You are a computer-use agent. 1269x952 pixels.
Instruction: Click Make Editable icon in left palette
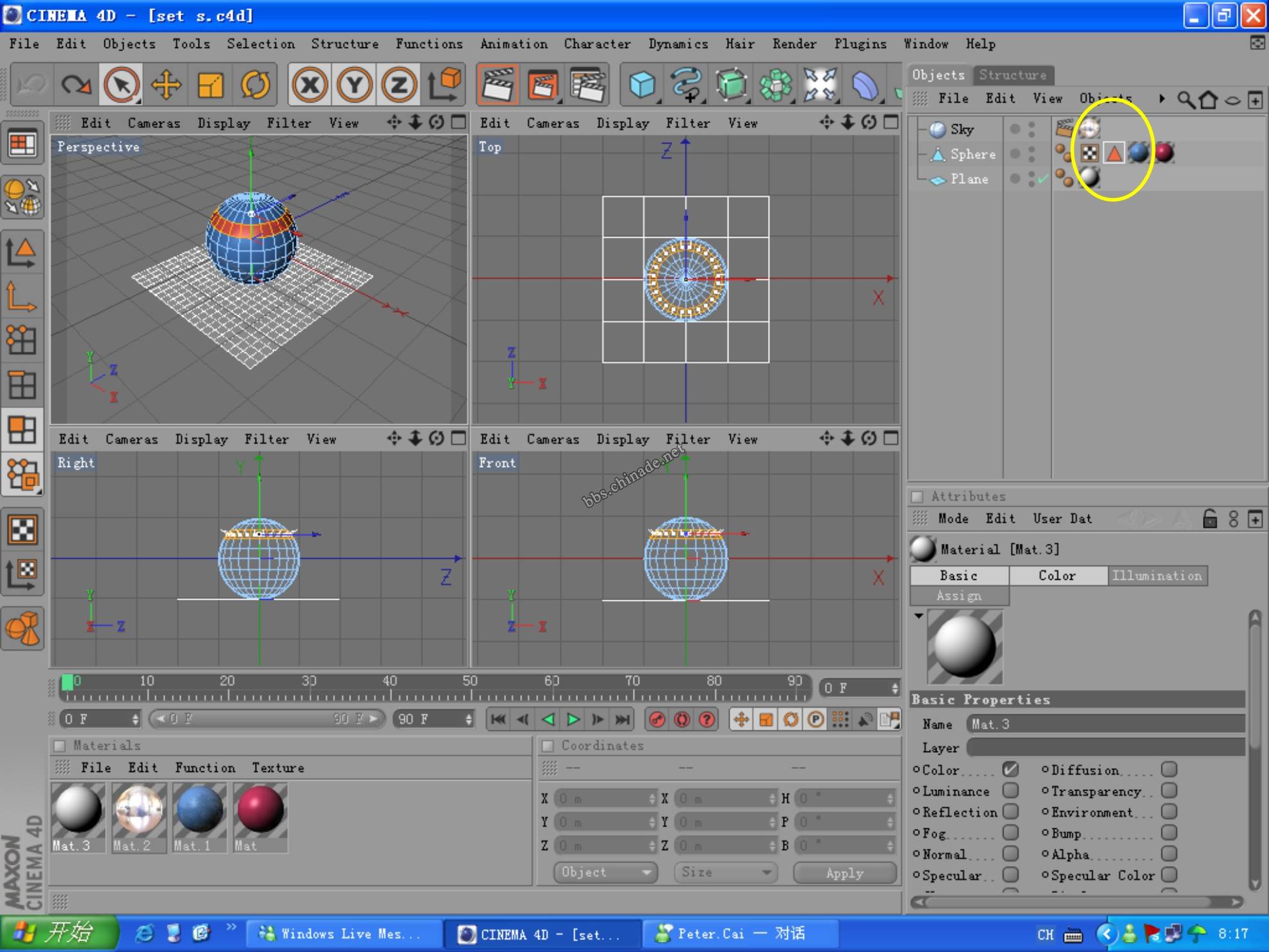tap(22, 198)
